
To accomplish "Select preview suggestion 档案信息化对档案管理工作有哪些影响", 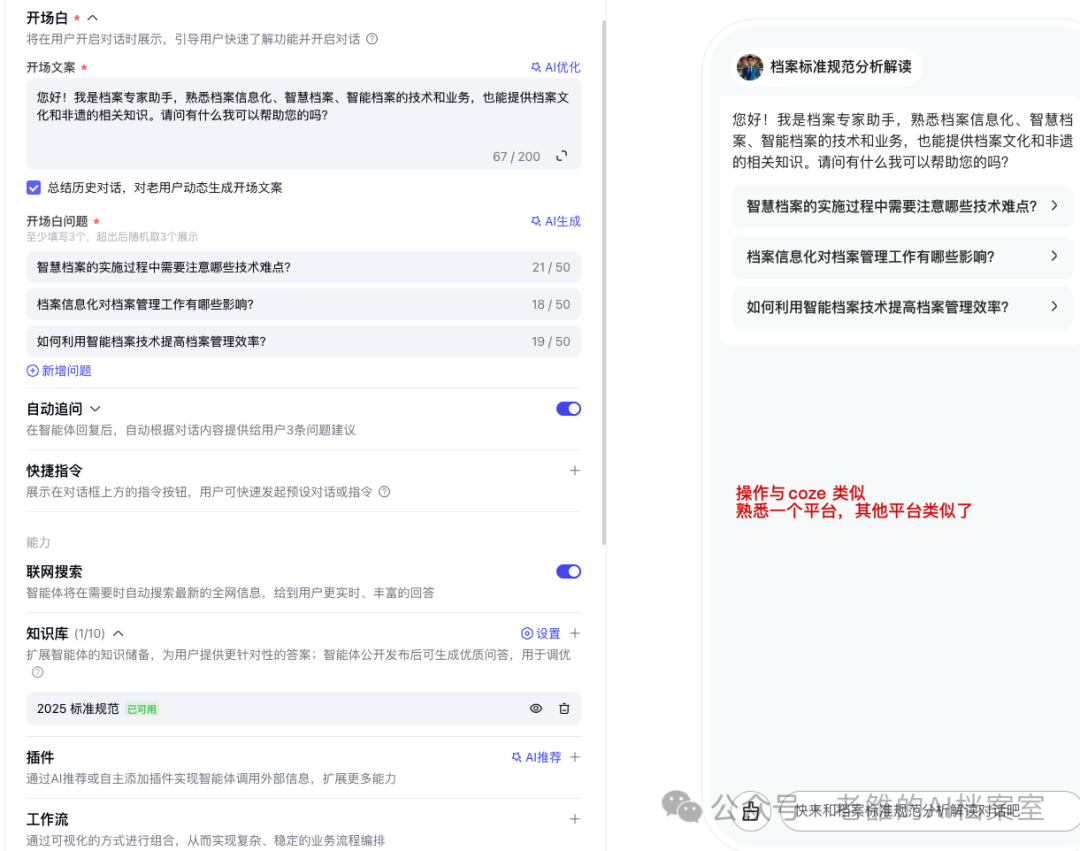I will [902, 257].
